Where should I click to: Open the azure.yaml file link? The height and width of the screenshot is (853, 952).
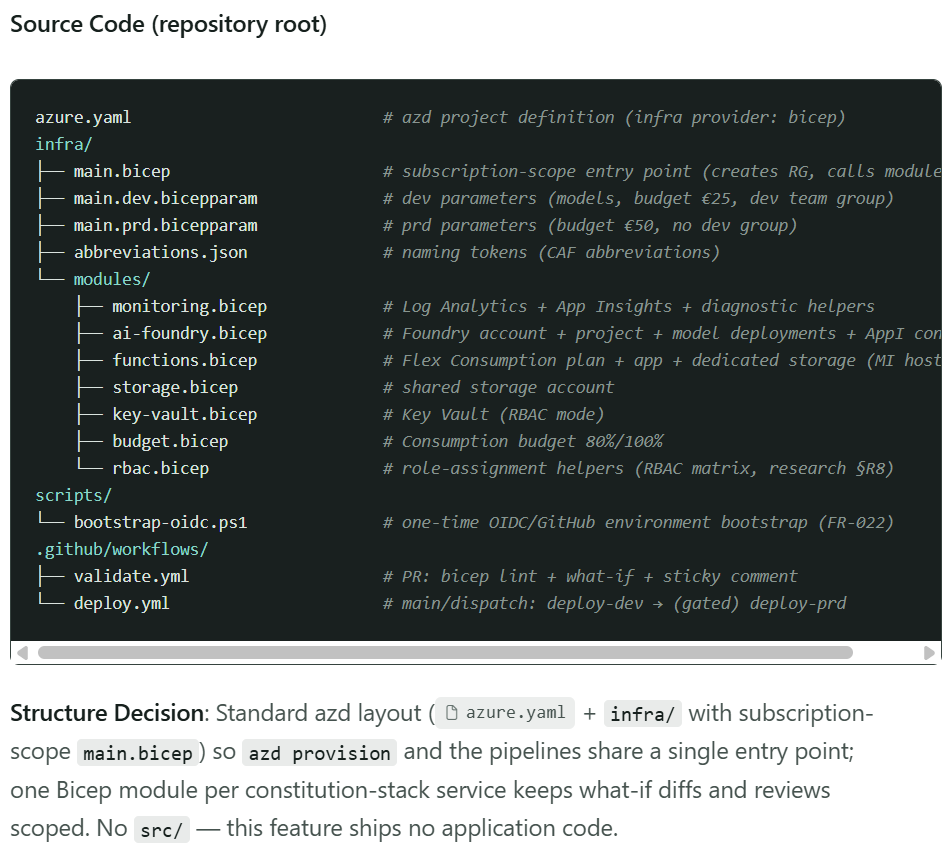(505, 713)
